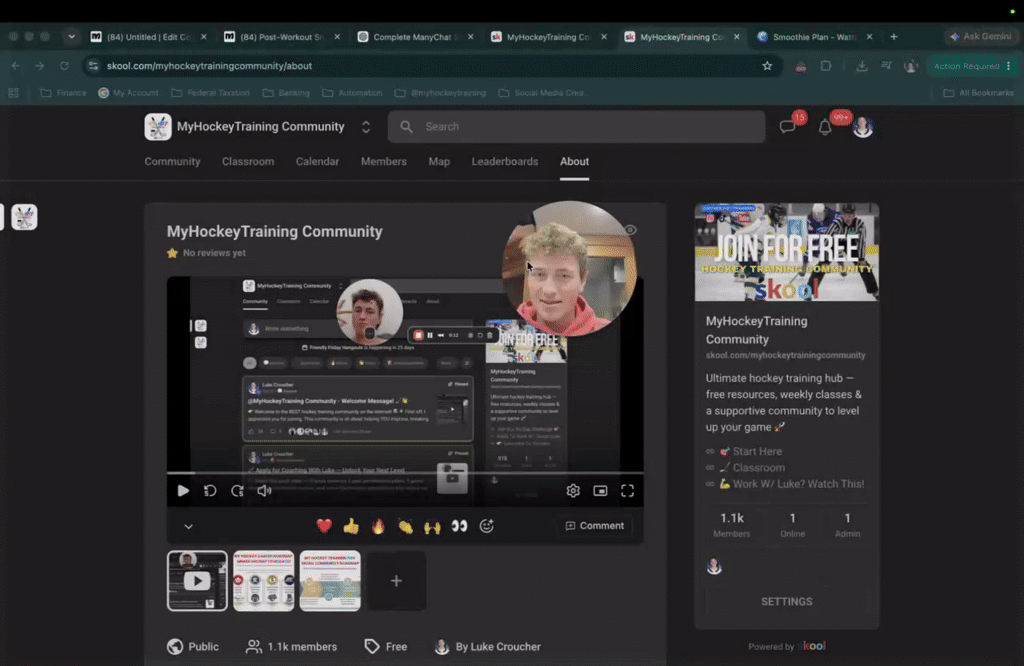Open video settings gear
The height and width of the screenshot is (666, 1024).
(573, 490)
